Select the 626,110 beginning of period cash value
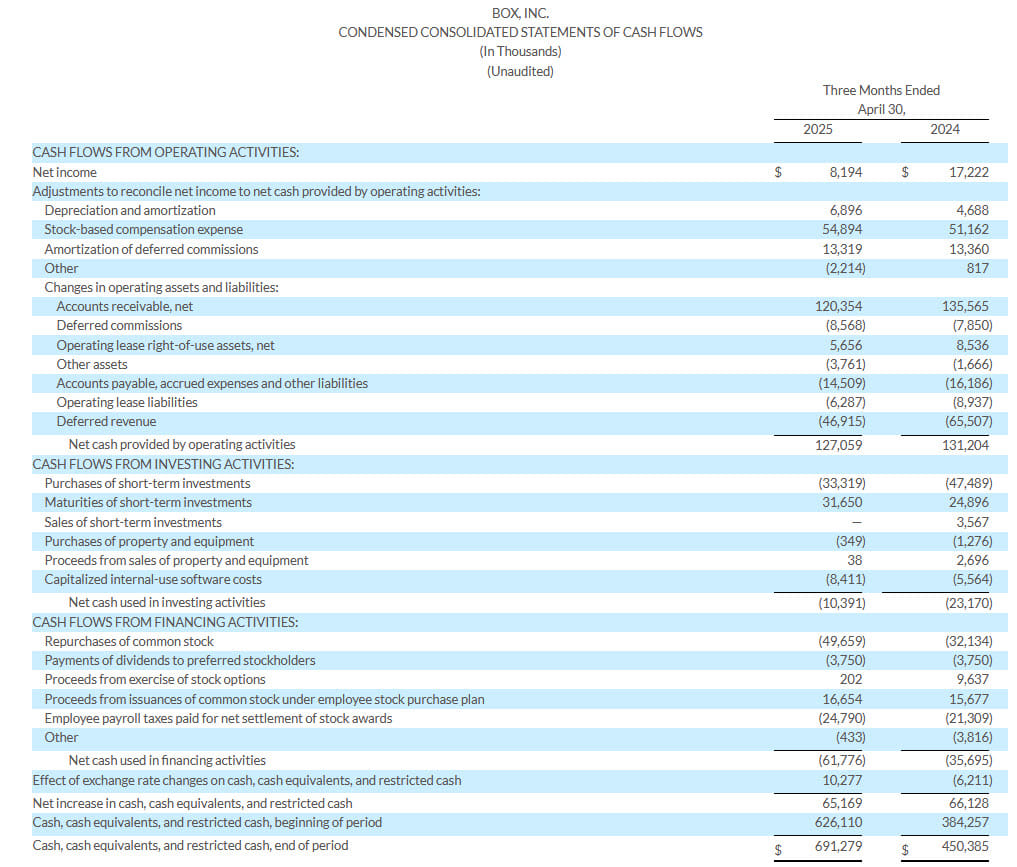The height and width of the screenshot is (867, 1017). (839, 822)
